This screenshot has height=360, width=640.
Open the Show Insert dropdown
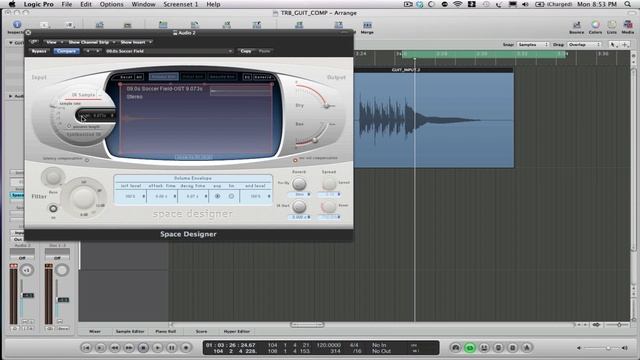pos(136,42)
